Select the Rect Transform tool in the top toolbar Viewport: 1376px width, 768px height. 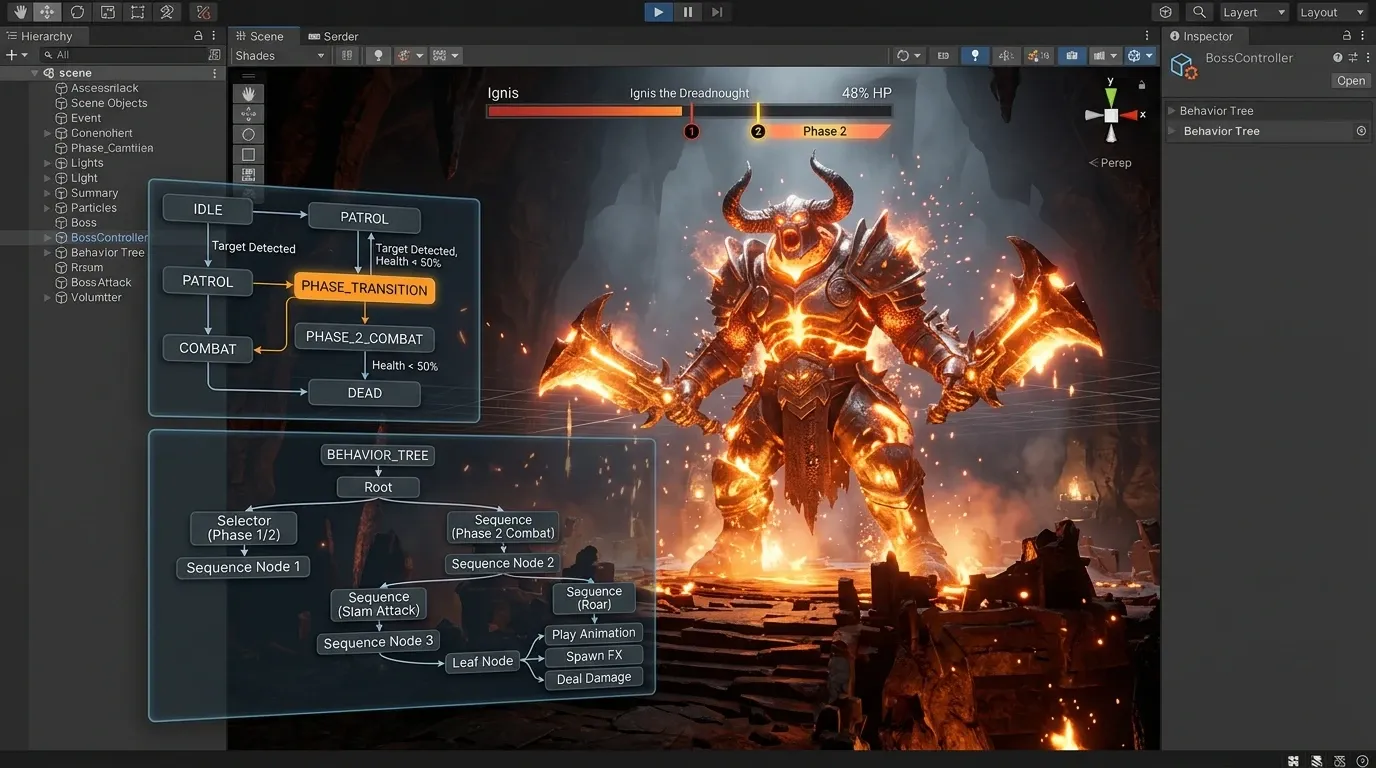[137, 12]
